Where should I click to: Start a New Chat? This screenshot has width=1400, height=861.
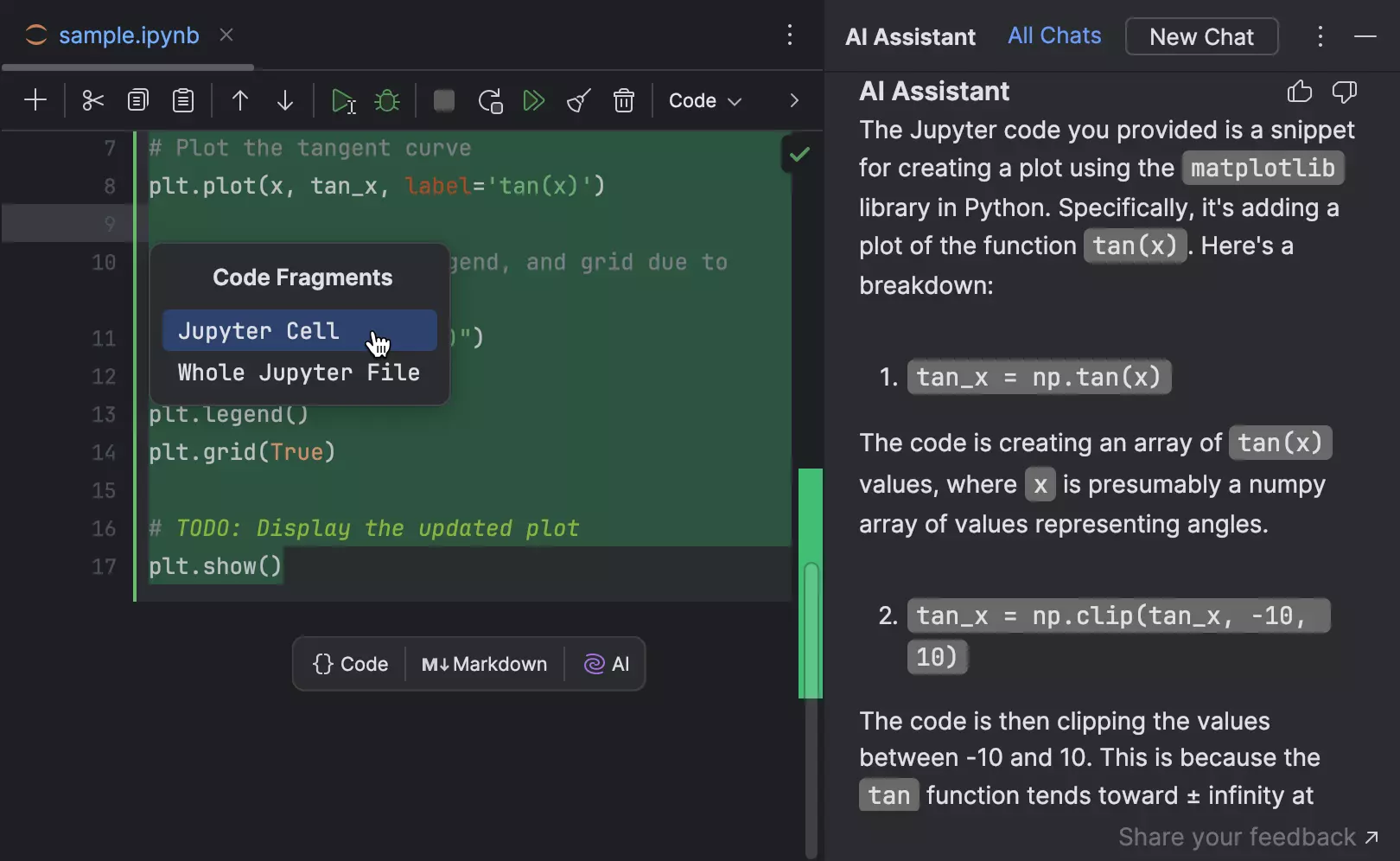click(1201, 36)
